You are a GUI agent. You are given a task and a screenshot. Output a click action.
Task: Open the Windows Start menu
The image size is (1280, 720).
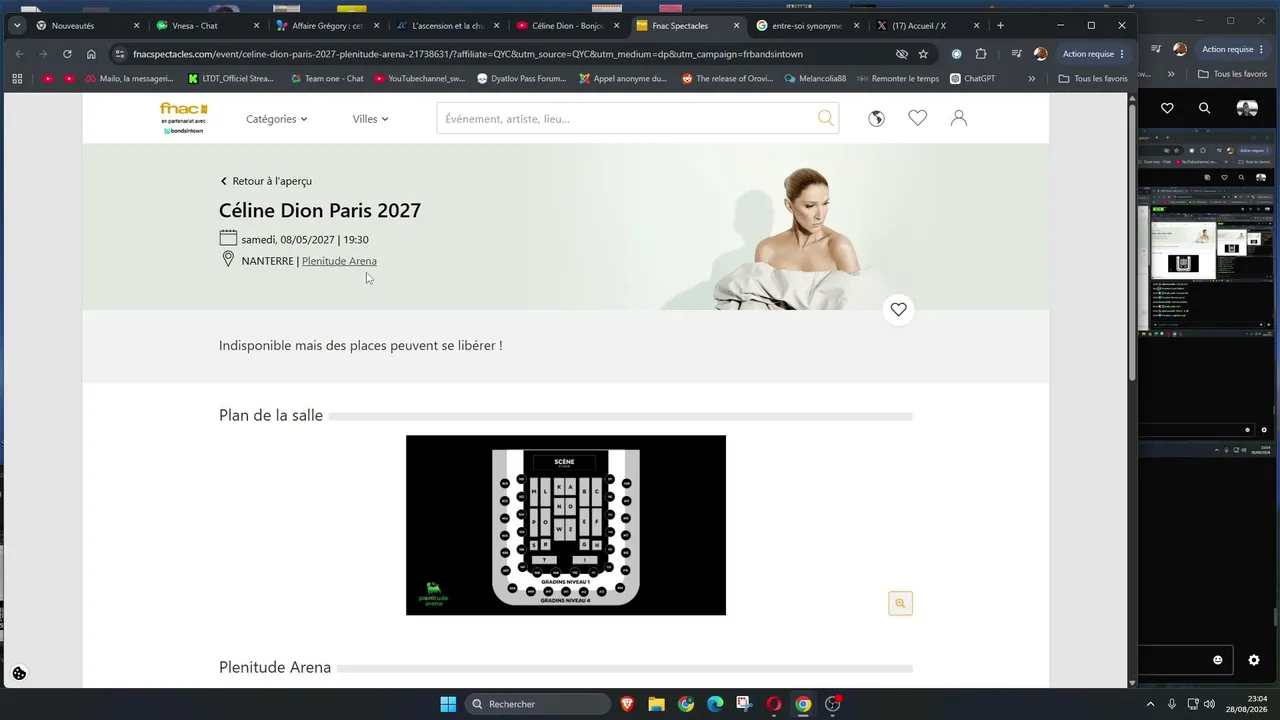click(x=448, y=704)
